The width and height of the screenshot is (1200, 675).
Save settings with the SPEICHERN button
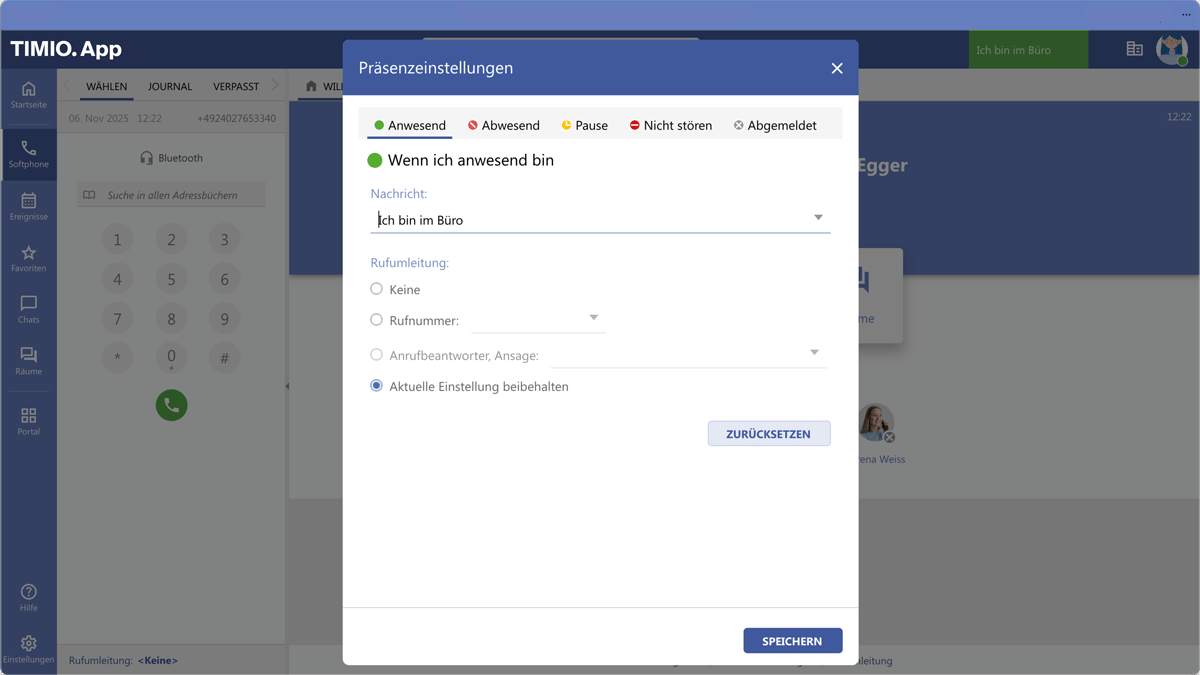tap(792, 640)
